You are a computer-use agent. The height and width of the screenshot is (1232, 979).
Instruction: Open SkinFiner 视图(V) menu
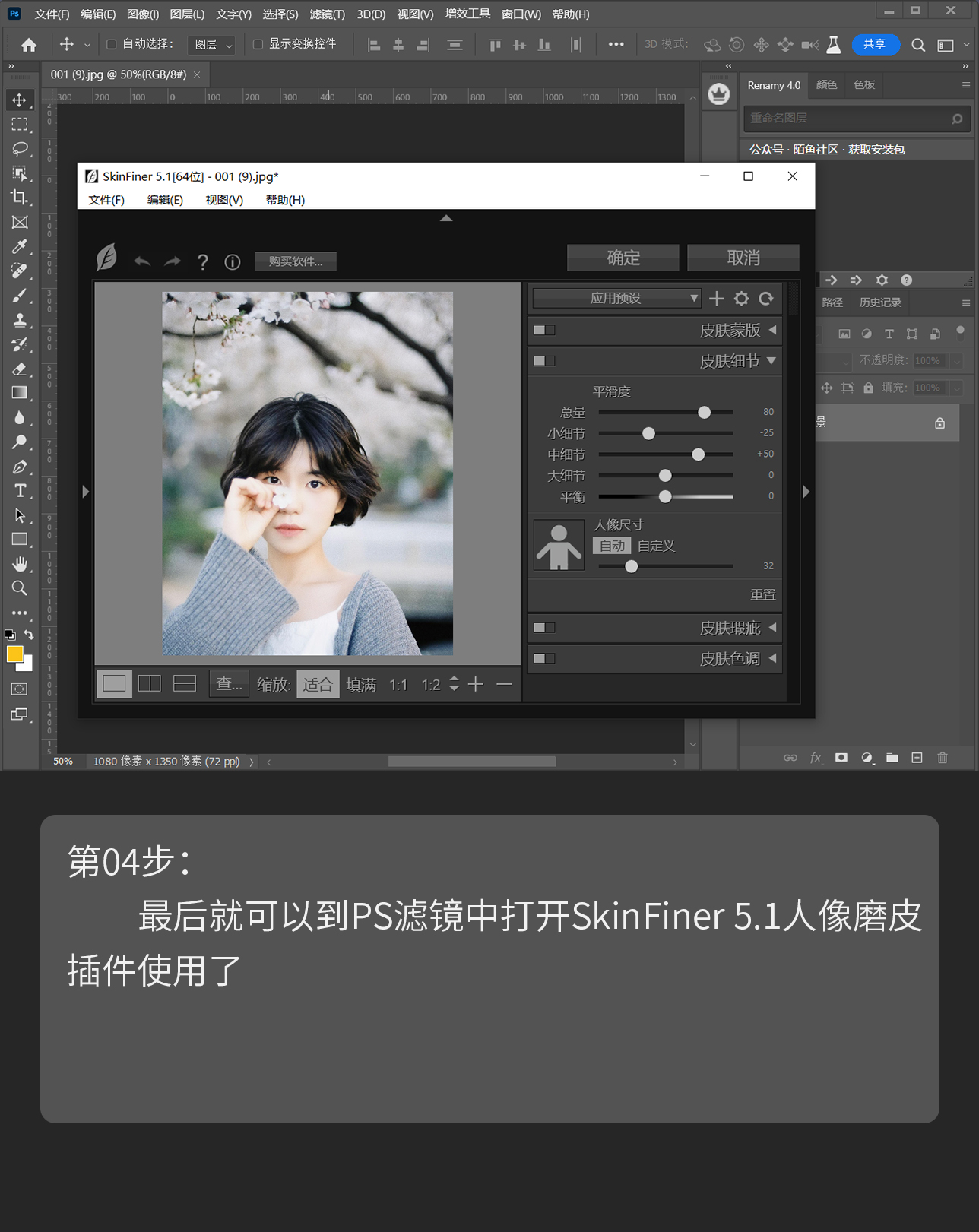[x=224, y=200]
